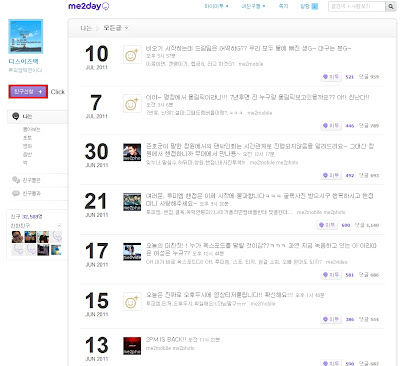Click the '17 JUN 2011' date
This screenshot has height=366, width=400.
(97, 255)
